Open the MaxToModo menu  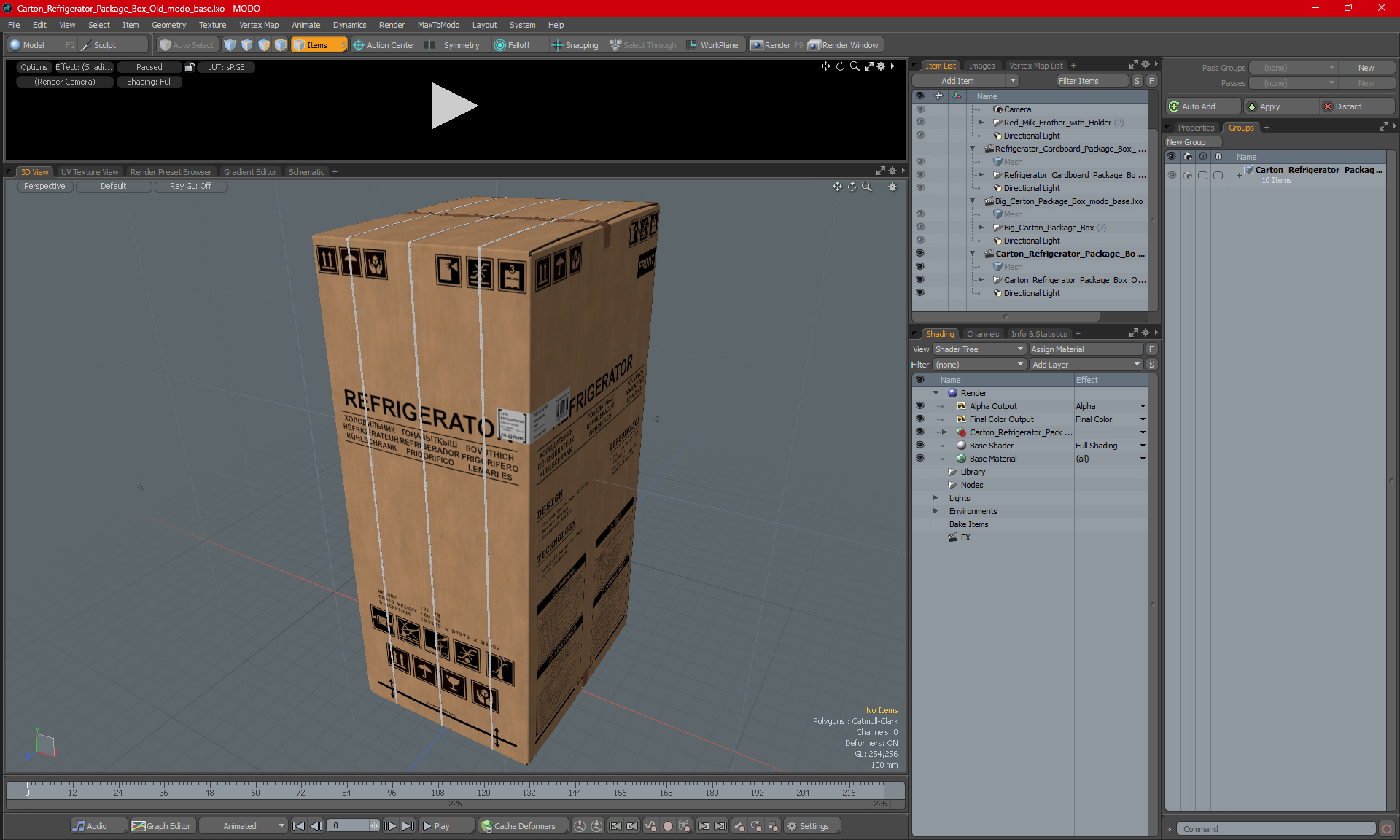click(438, 25)
